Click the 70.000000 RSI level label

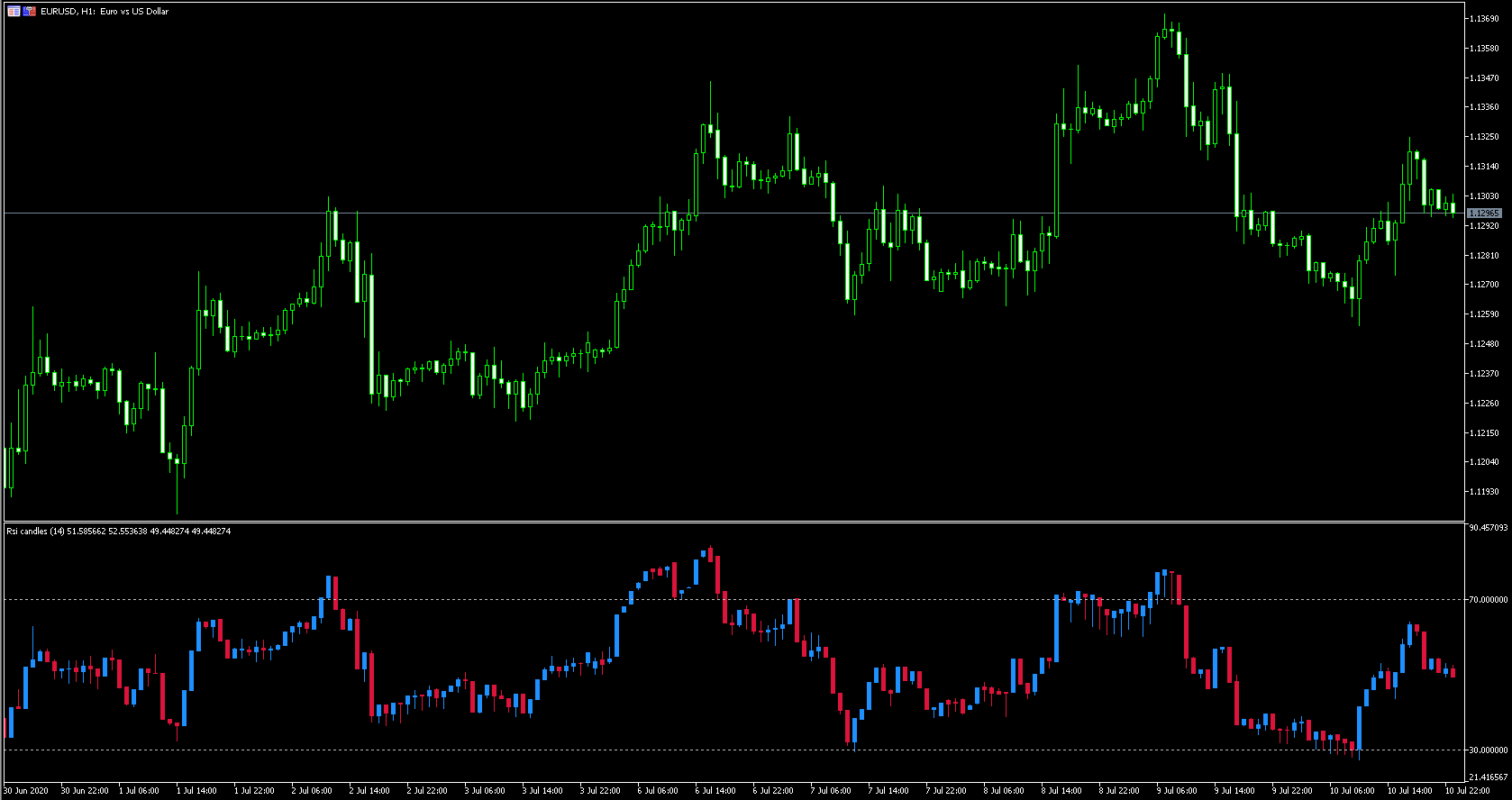pyautogui.click(x=1488, y=600)
